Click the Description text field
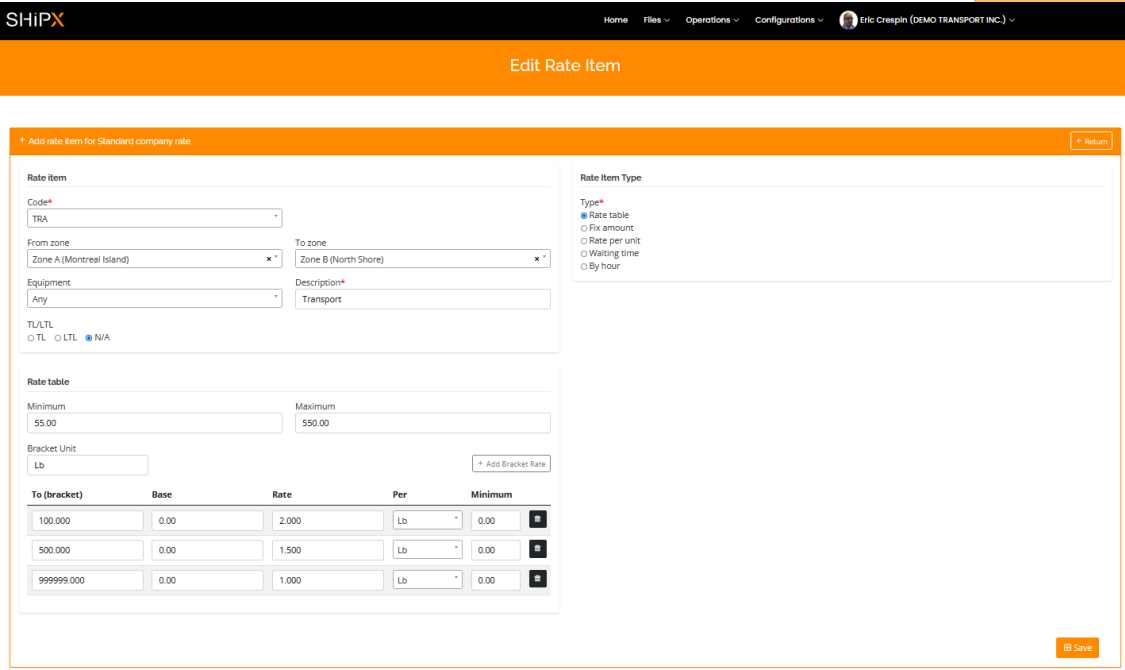 pyautogui.click(x=422, y=299)
